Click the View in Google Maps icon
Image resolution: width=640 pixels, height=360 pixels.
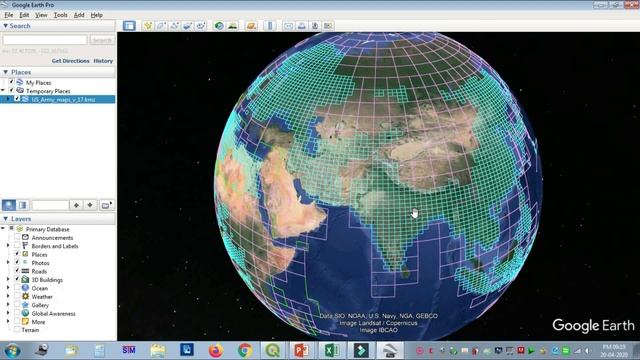point(328,26)
